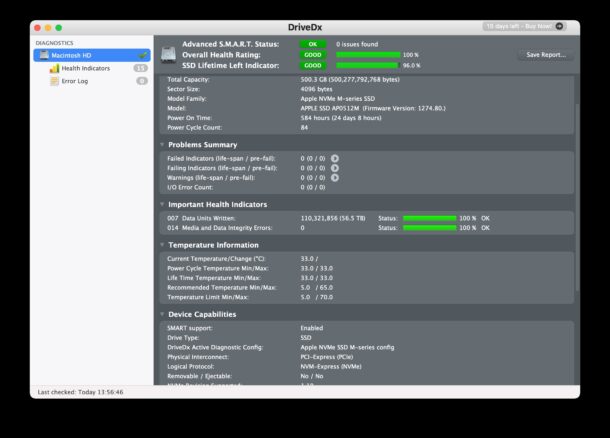Image resolution: width=610 pixels, height=438 pixels.
Task: Click the green checkmark beside Macintosh HD
Action: click(143, 55)
